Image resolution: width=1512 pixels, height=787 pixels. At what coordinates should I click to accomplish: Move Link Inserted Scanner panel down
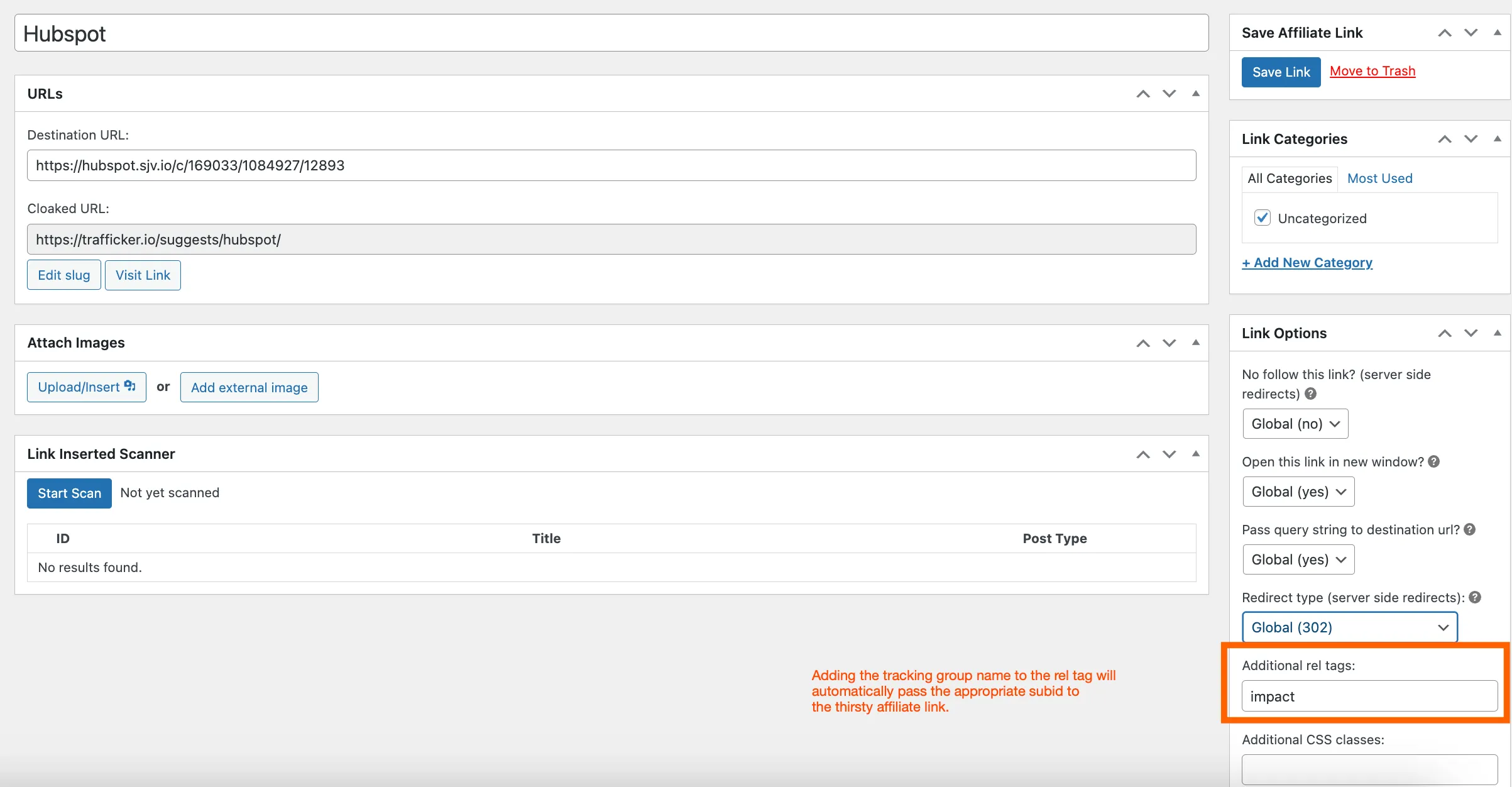tap(1169, 454)
